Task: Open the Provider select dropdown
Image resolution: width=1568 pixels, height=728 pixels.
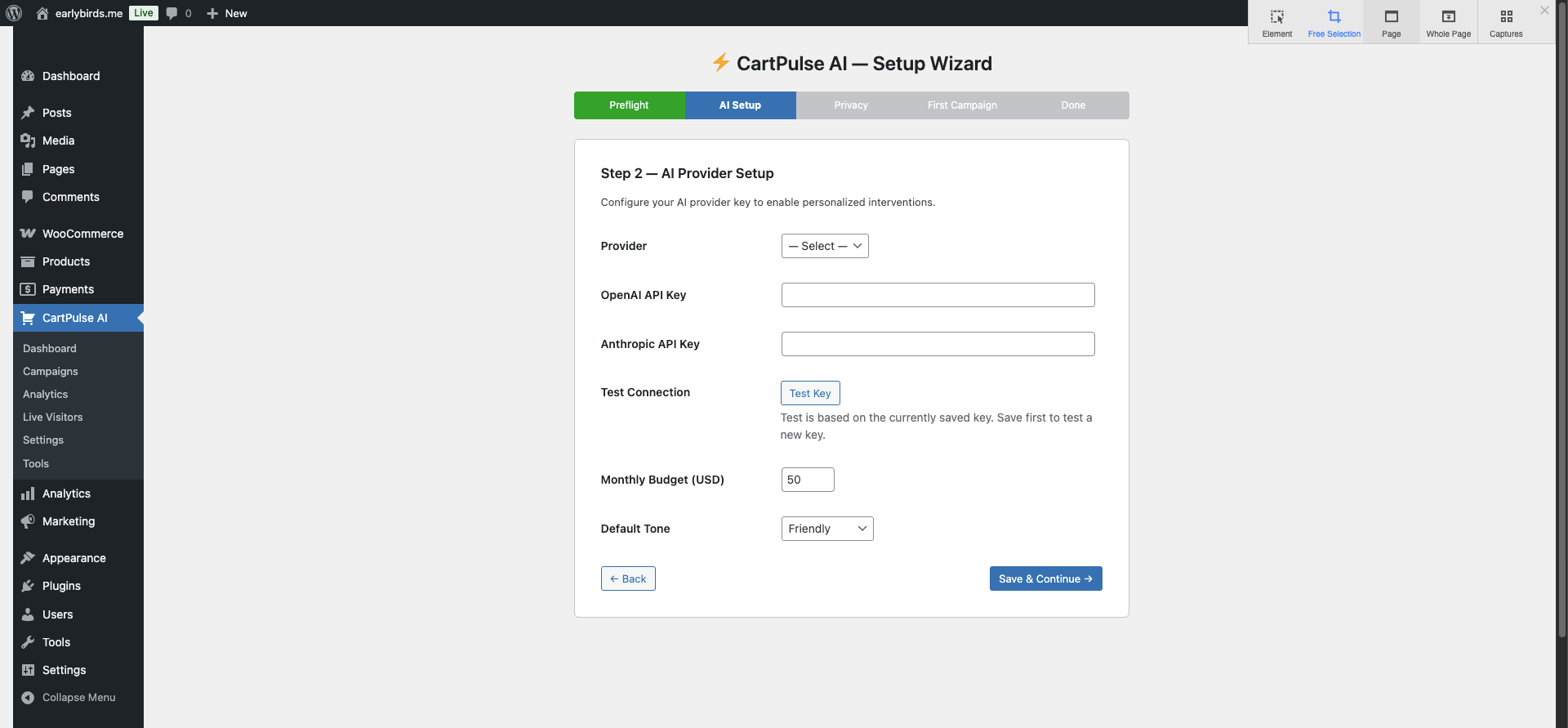Action: coord(824,246)
